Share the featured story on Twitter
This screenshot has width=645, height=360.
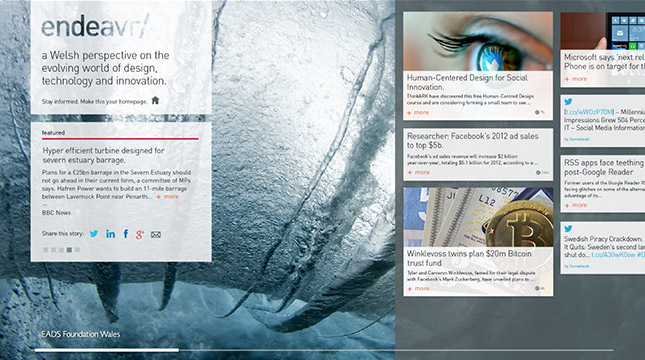94,234
